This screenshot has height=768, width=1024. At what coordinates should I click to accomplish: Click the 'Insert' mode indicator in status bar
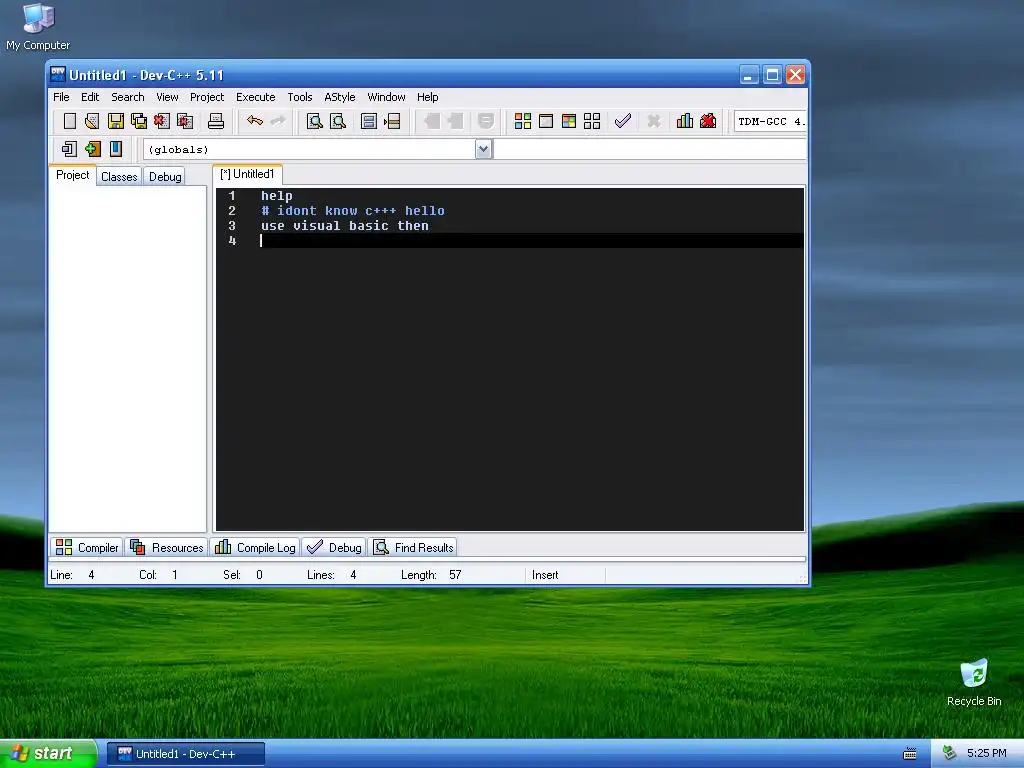click(545, 575)
